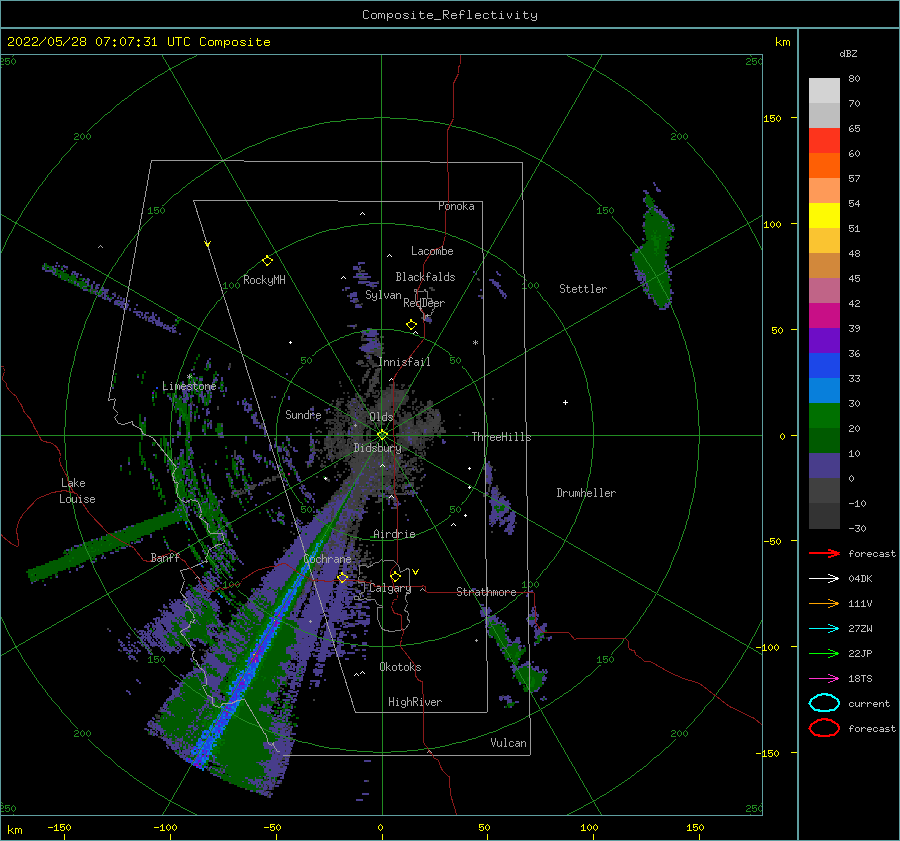
Task: Click the Drumheller label
Action: click(x=586, y=493)
